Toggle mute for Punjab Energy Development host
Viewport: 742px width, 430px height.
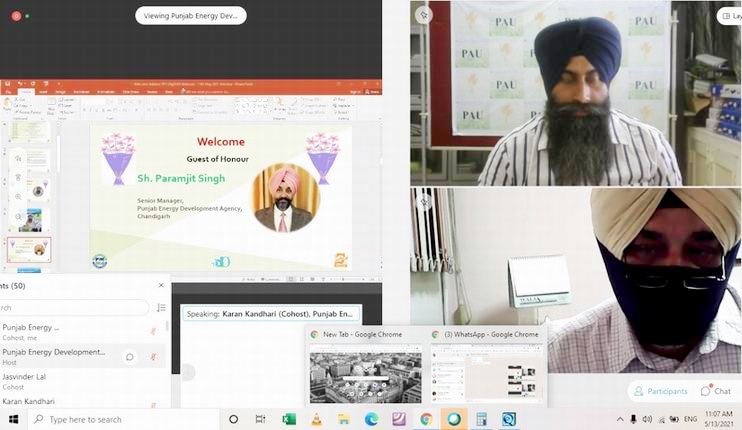(x=153, y=356)
